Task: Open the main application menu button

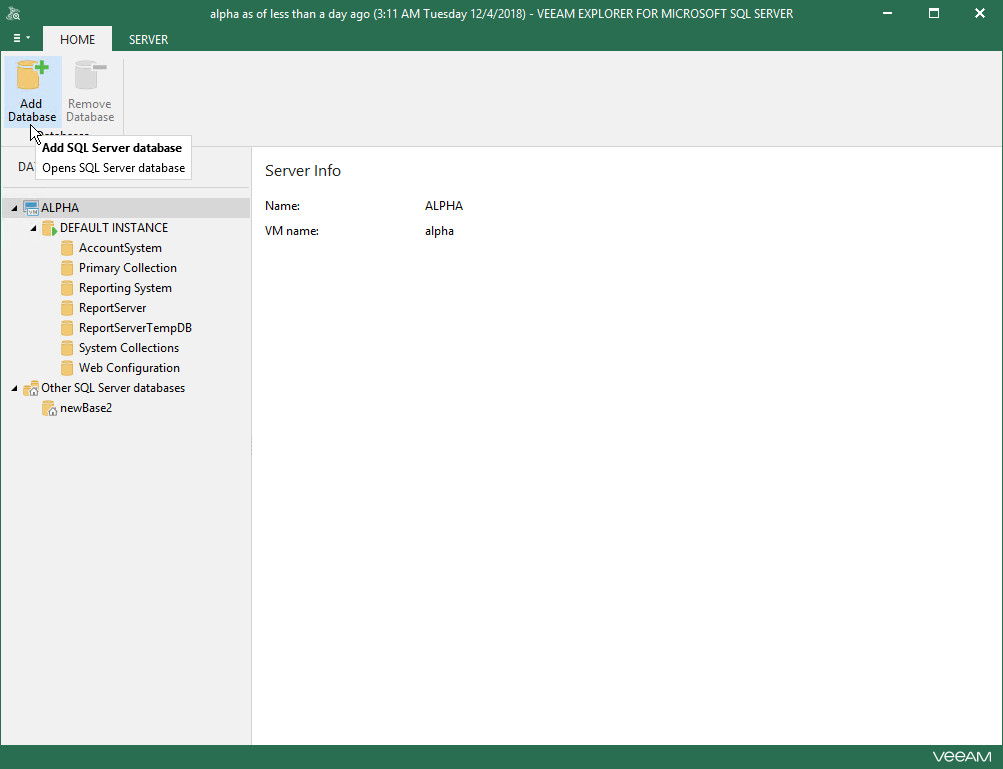Action: [x=21, y=38]
